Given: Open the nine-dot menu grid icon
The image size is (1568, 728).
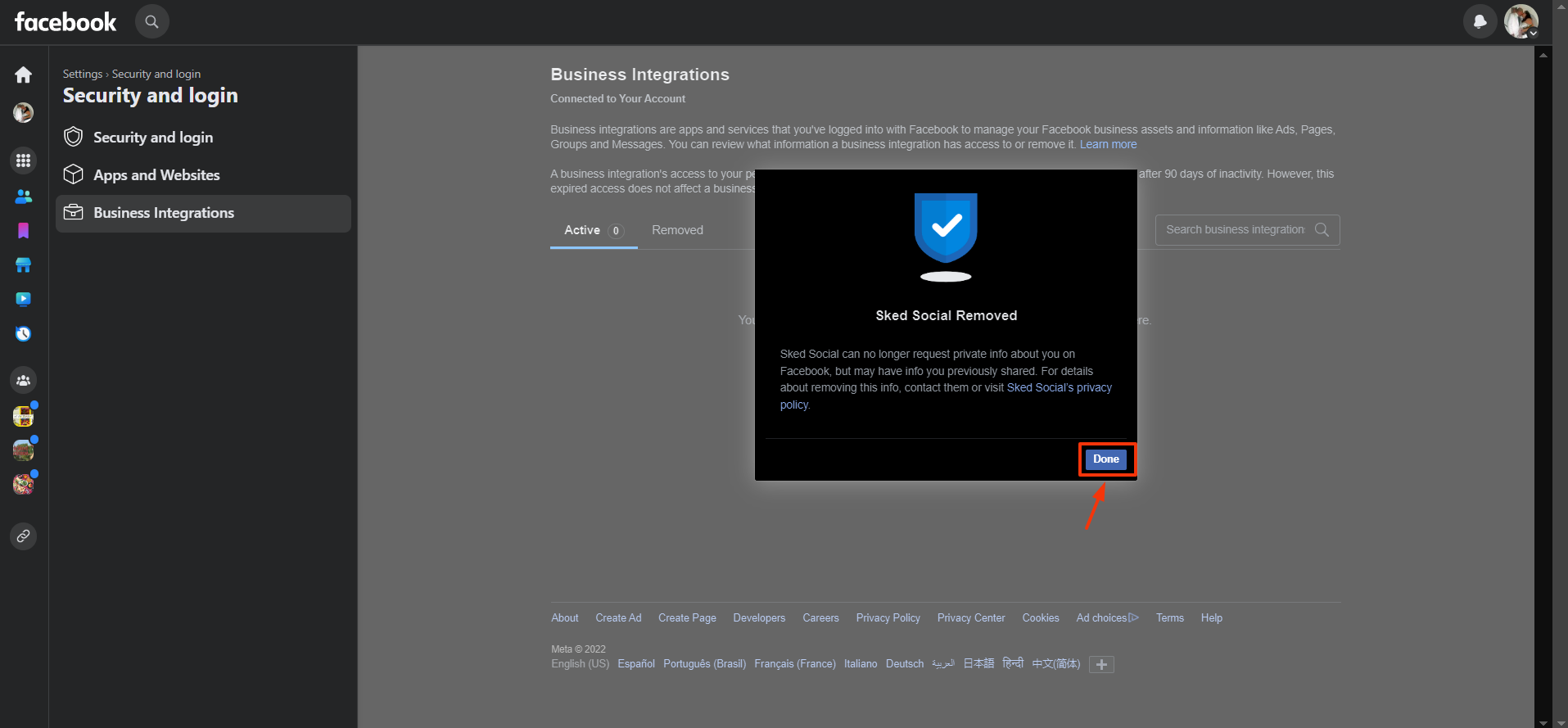Looking at the screenshot, I should (x=23, y=161).
